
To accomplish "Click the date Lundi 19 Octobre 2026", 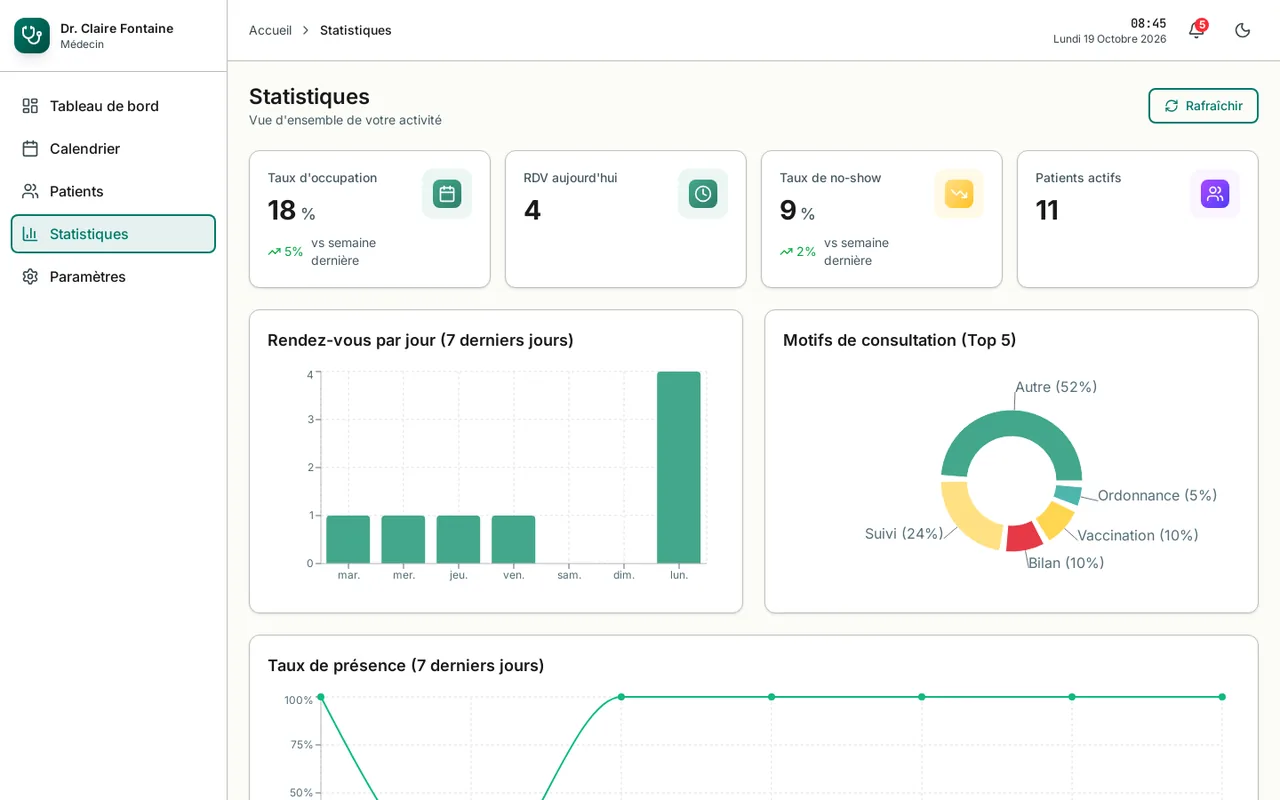I will [1109, 39].
